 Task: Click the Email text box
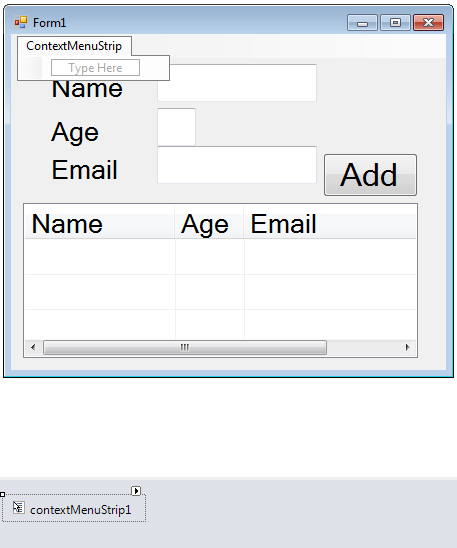237,165
